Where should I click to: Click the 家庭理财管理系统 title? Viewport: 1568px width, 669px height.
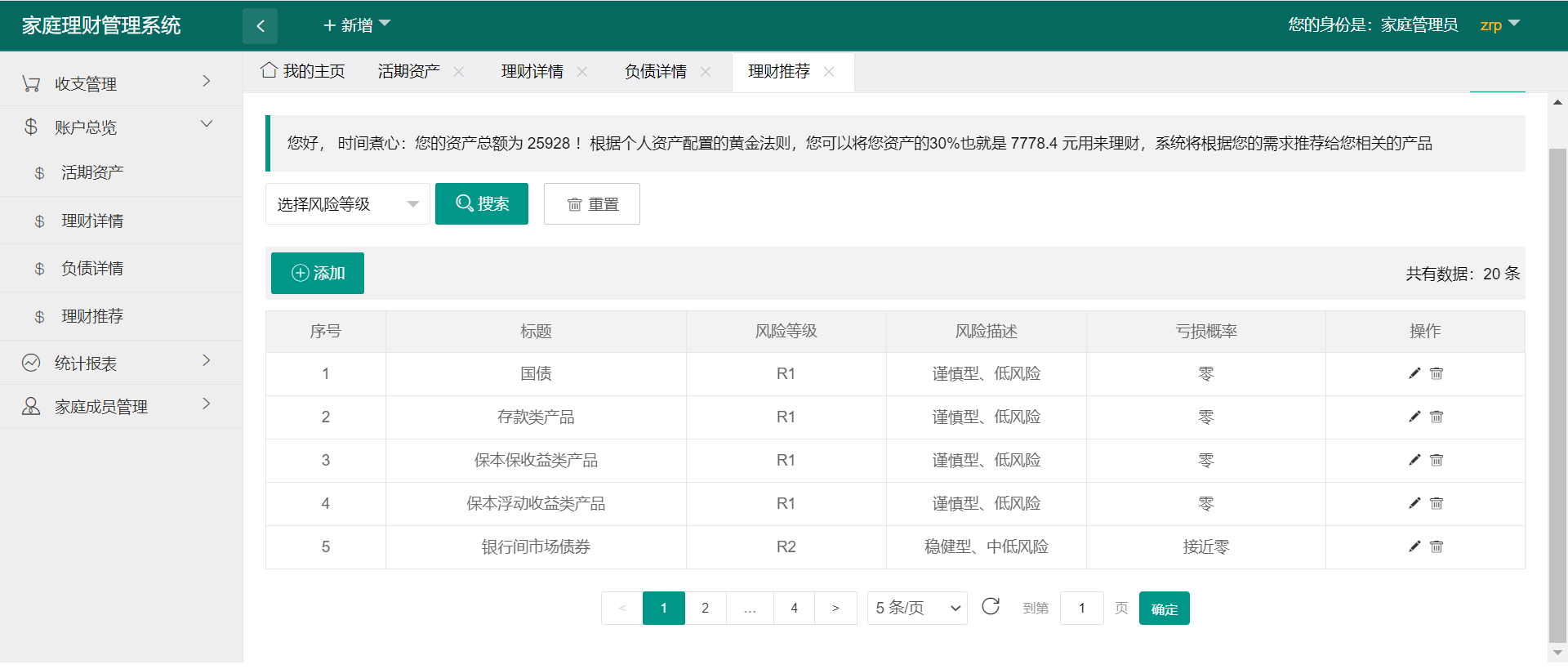tap(101, 25)
